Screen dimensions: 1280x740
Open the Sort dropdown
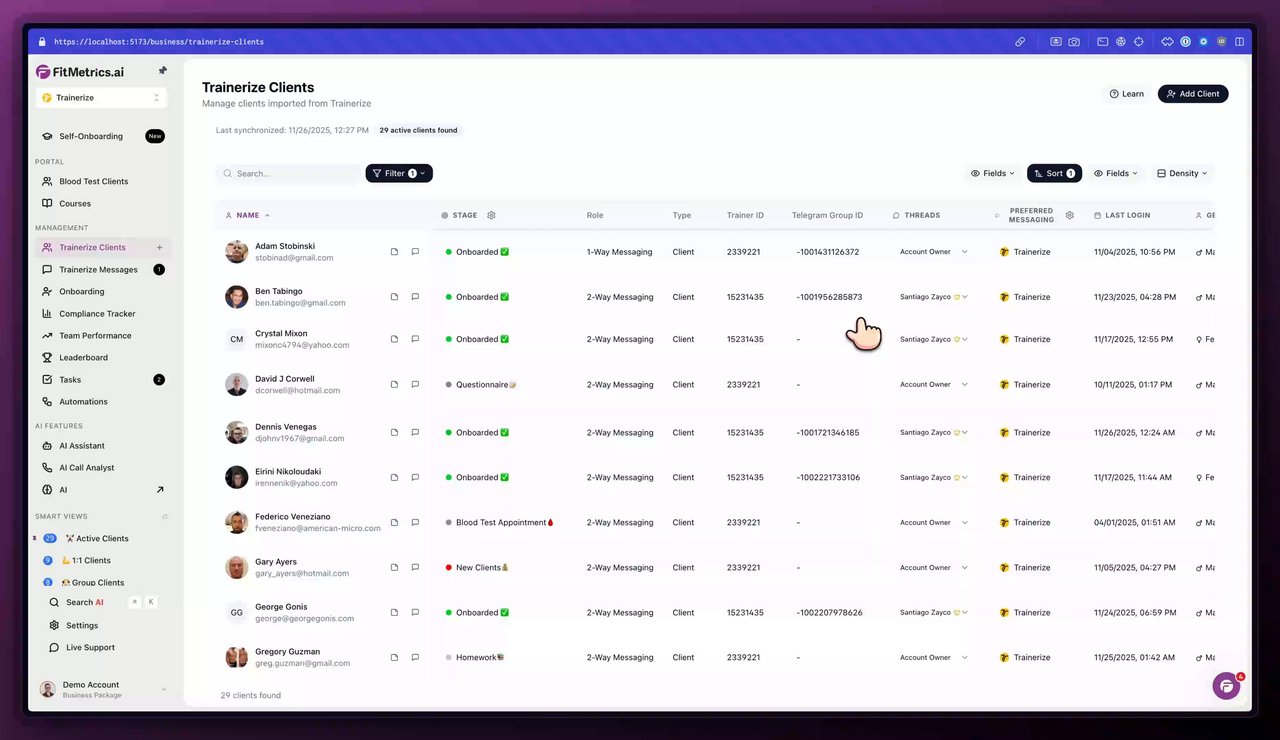1054,173
